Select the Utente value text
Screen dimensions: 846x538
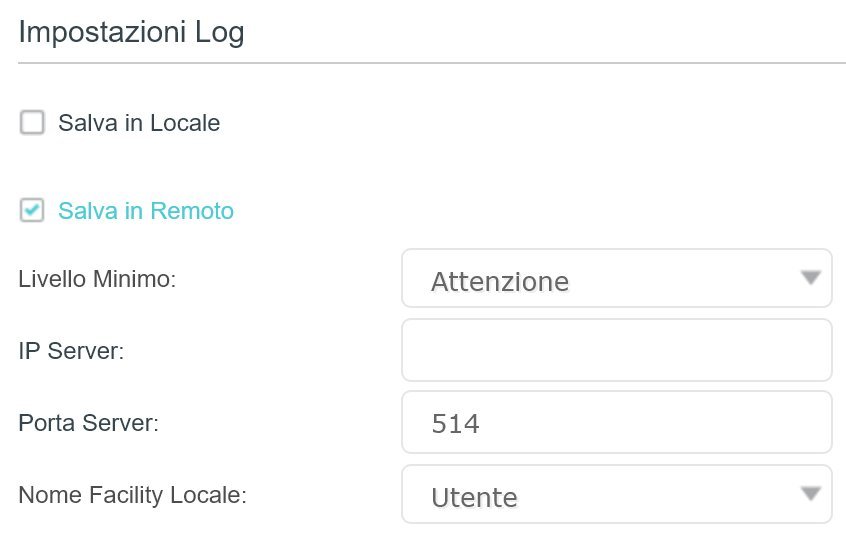point(474,497)
